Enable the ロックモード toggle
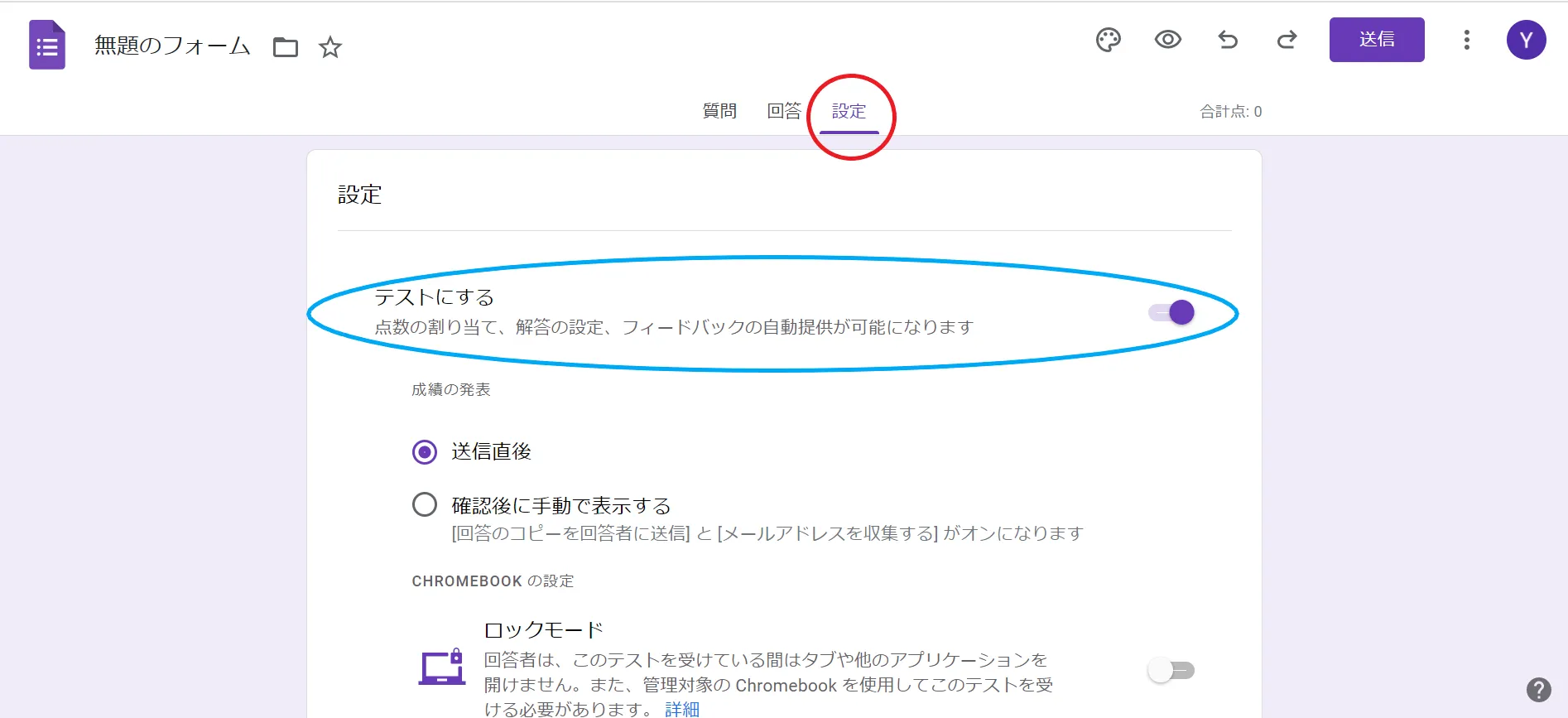The width and height of the screenshot is (1568, 718). pyautogui.click(x=1171, y=670)
